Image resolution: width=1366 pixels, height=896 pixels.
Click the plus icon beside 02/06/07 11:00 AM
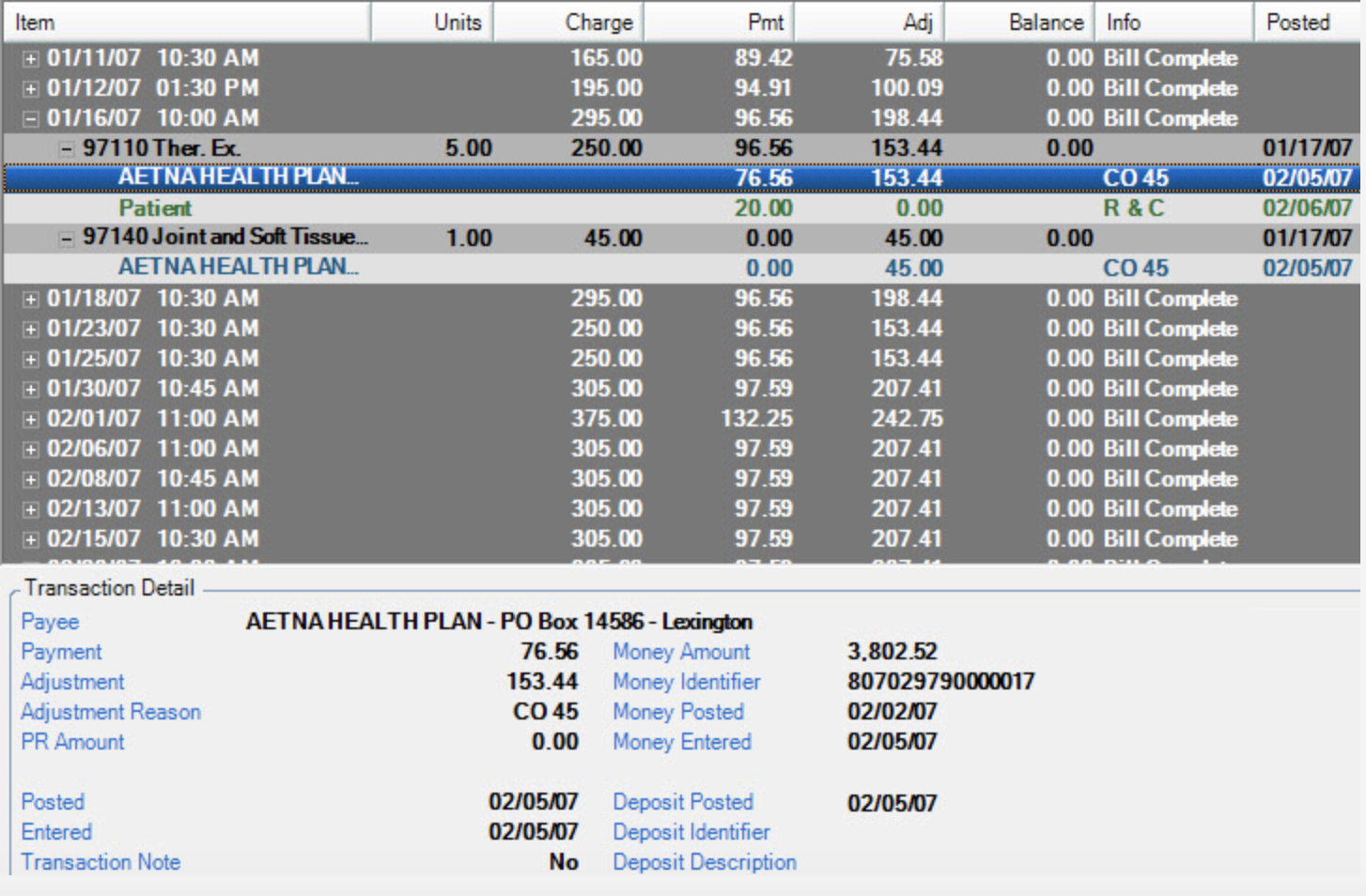click(x=29, y=448)
